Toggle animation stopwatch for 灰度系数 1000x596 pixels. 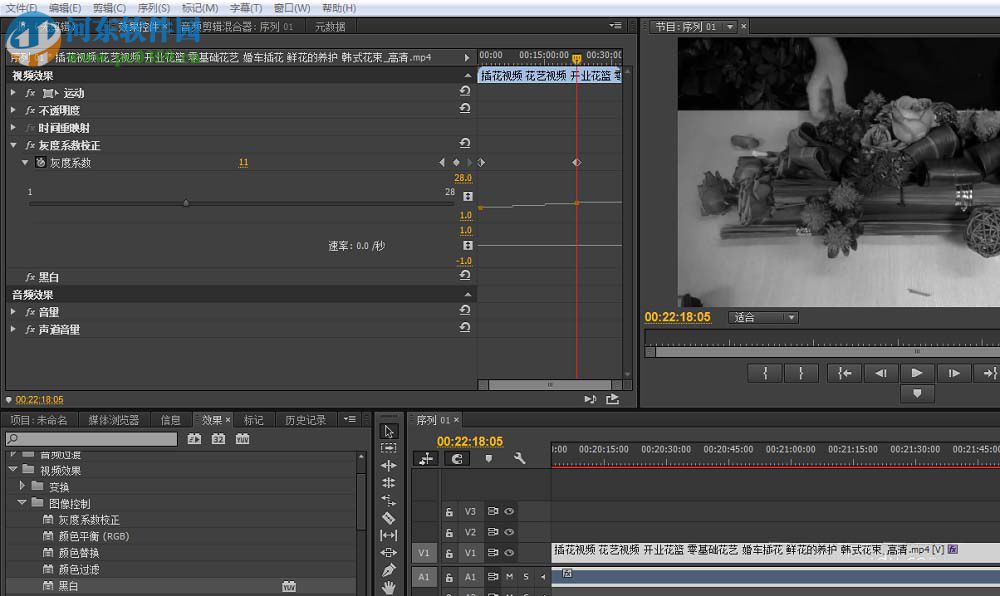[x=40, y=162]
